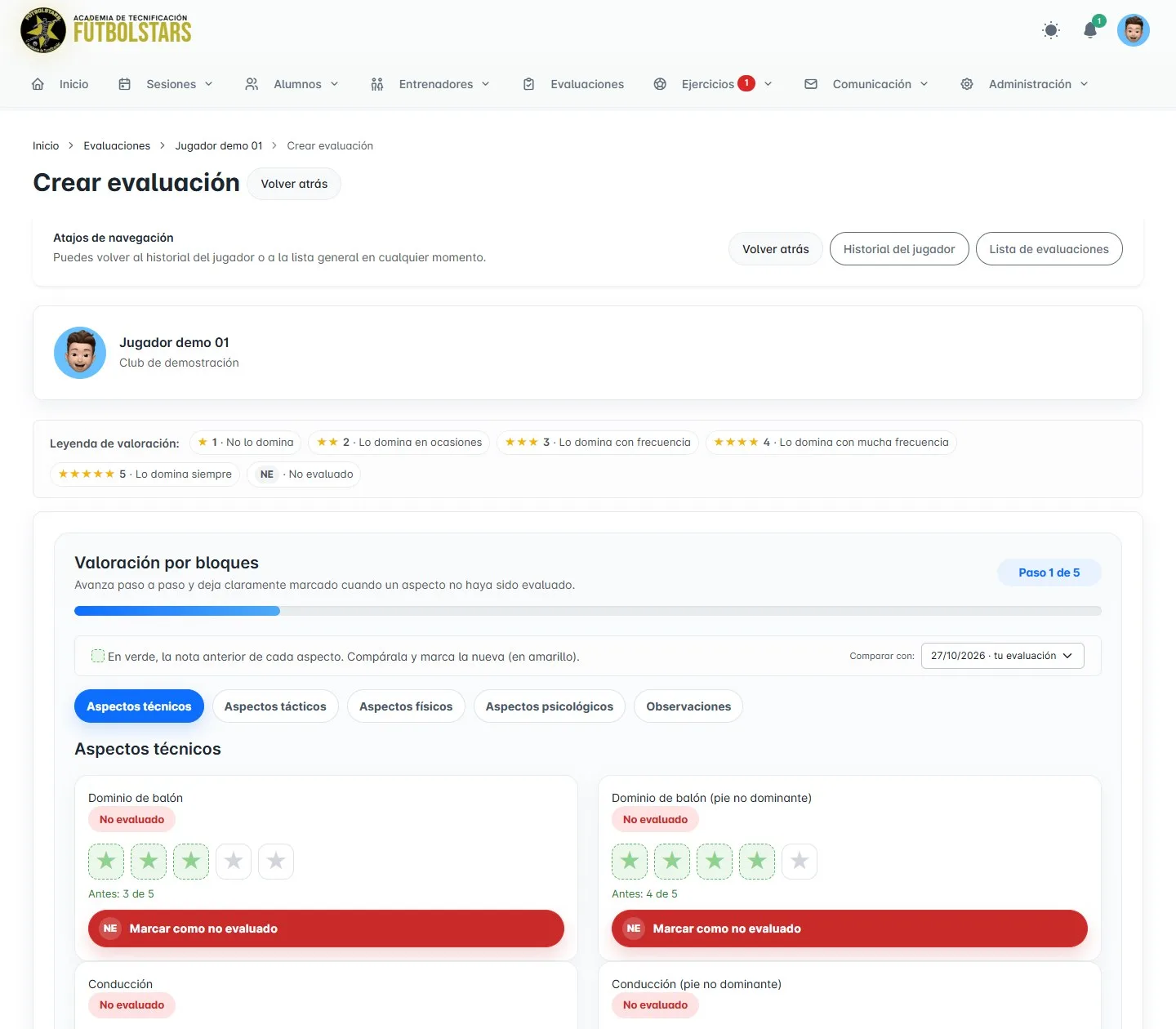1176x1029 pixels.
Task: Click the Paso 1 de 5 indicator
Action: click(x=1049, y=572)
